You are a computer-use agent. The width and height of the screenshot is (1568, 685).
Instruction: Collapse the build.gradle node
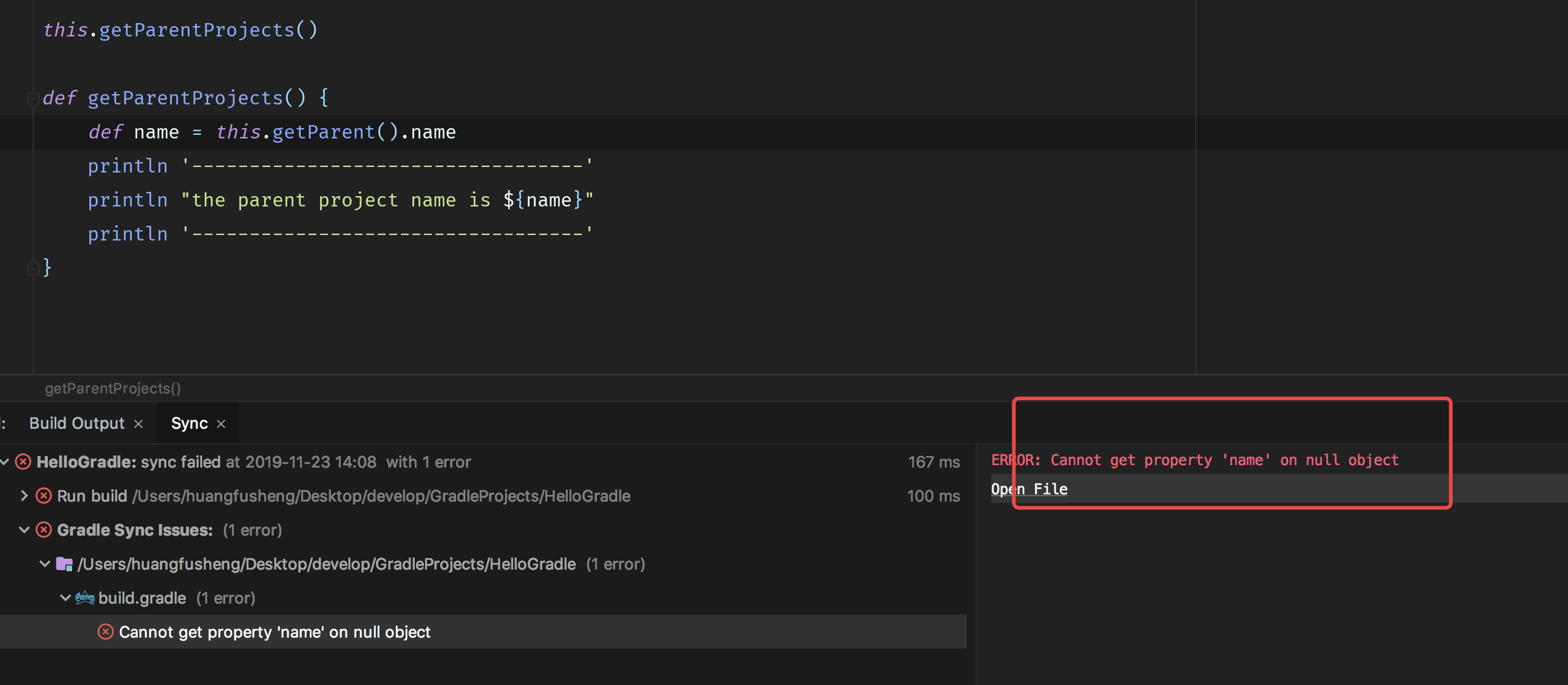click(x=65, y=599)
